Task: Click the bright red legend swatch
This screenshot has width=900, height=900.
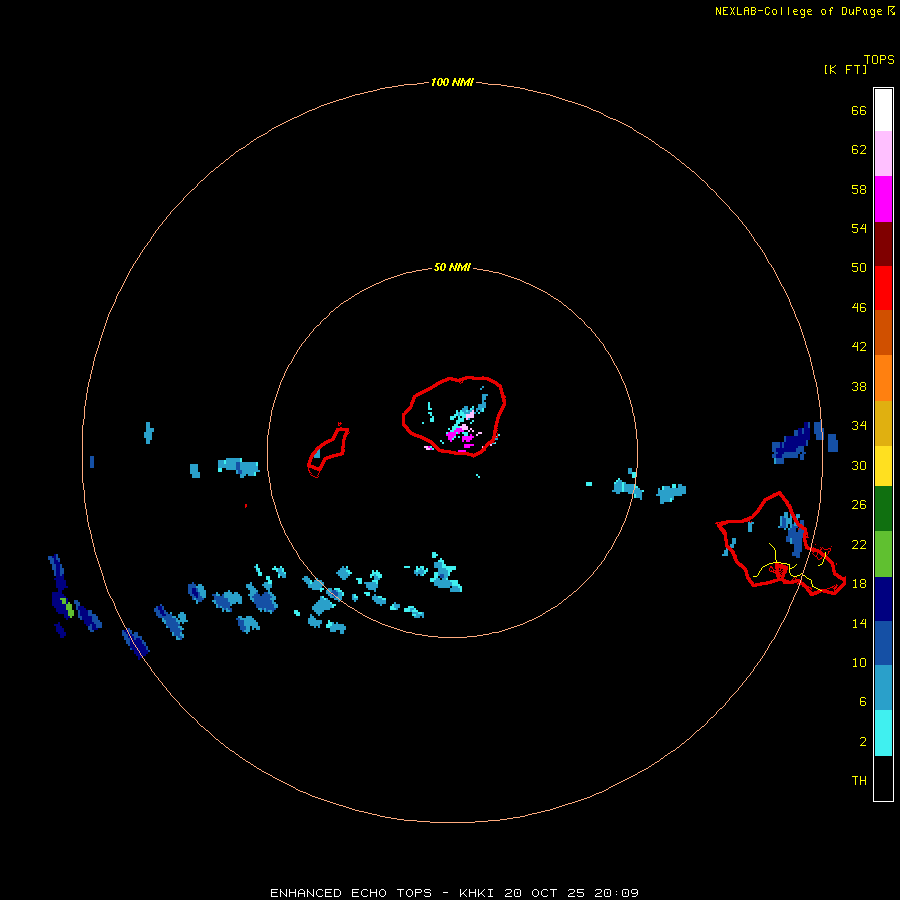Action: tap(883, 288)
